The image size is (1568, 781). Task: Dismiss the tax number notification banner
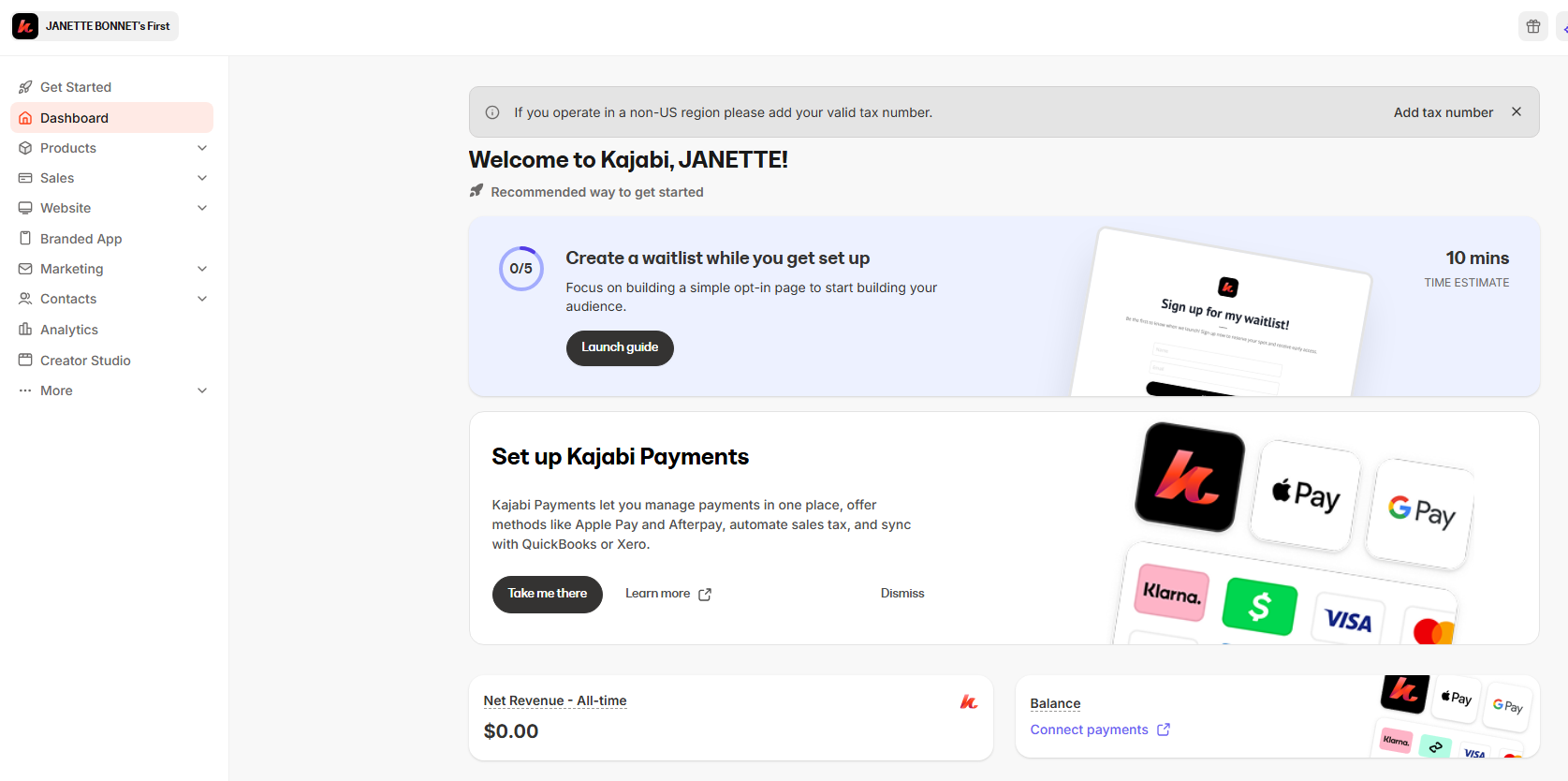1516,112
